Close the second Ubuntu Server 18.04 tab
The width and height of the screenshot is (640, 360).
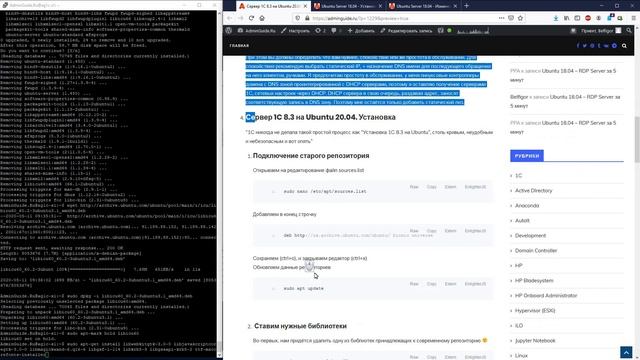tap(380, 6)
